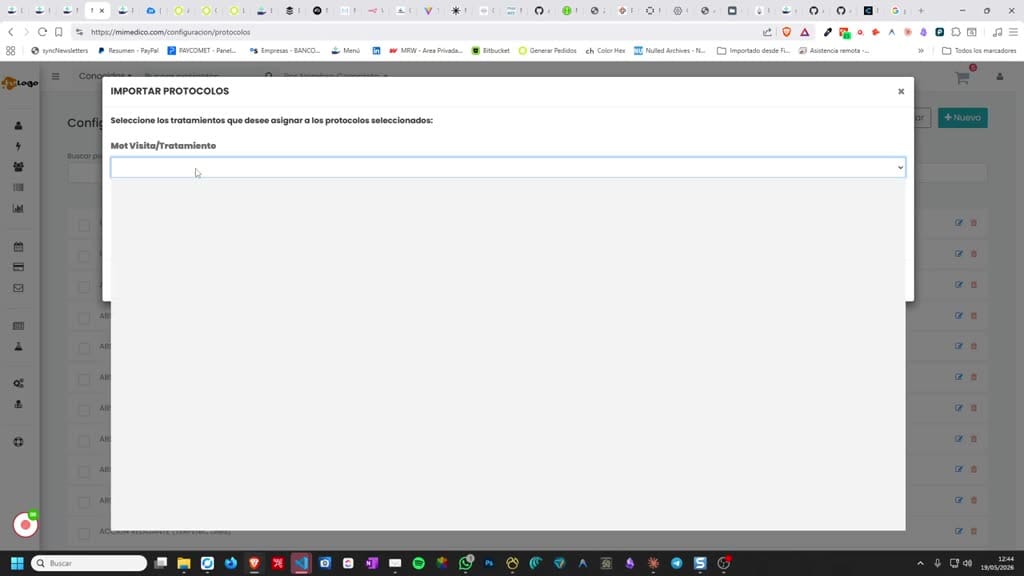Click the address bar URL
The image size is (1024, 576).
pos(170,32)
